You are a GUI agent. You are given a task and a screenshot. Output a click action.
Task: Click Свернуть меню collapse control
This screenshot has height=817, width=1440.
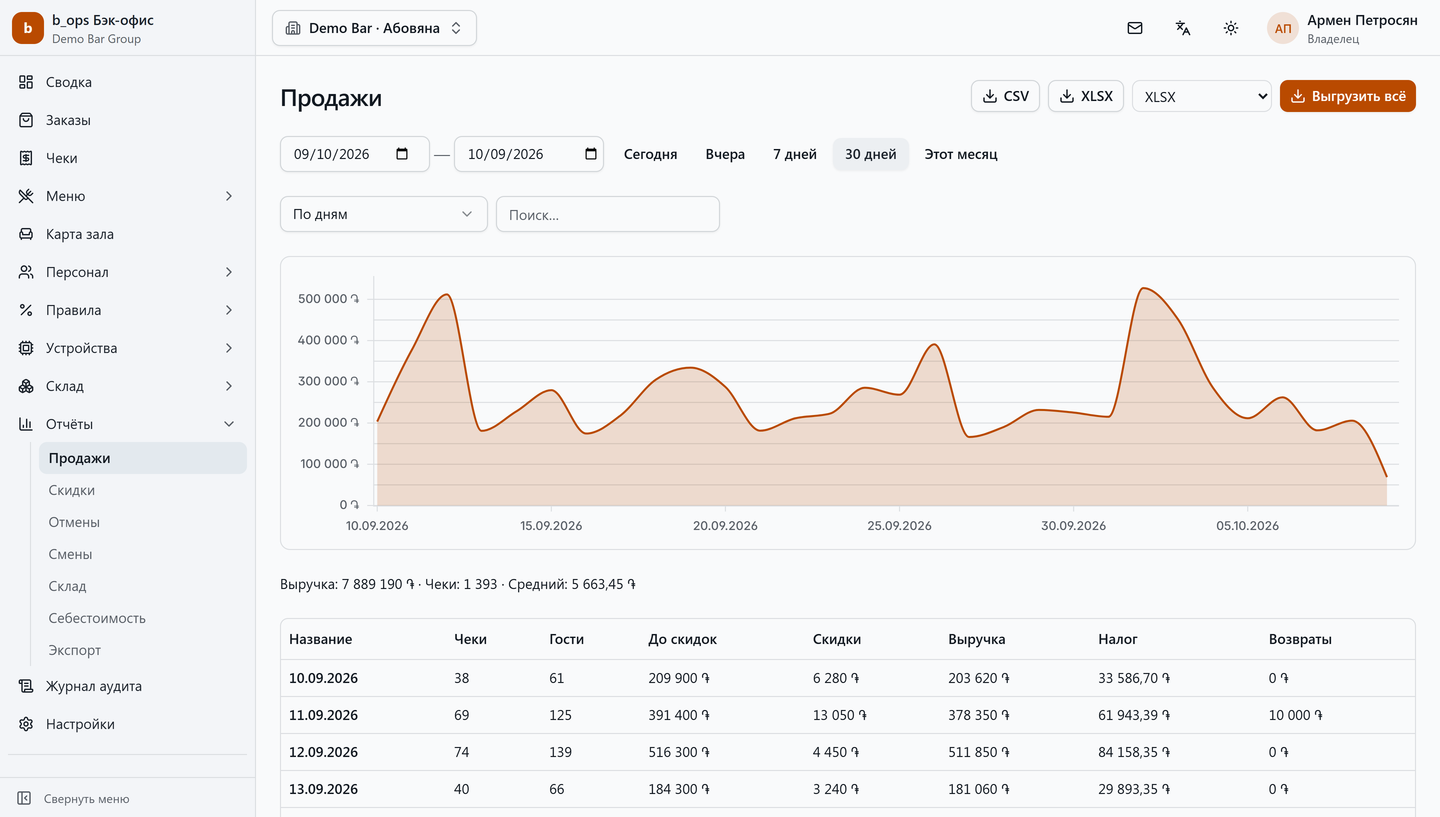pos(127,798)
